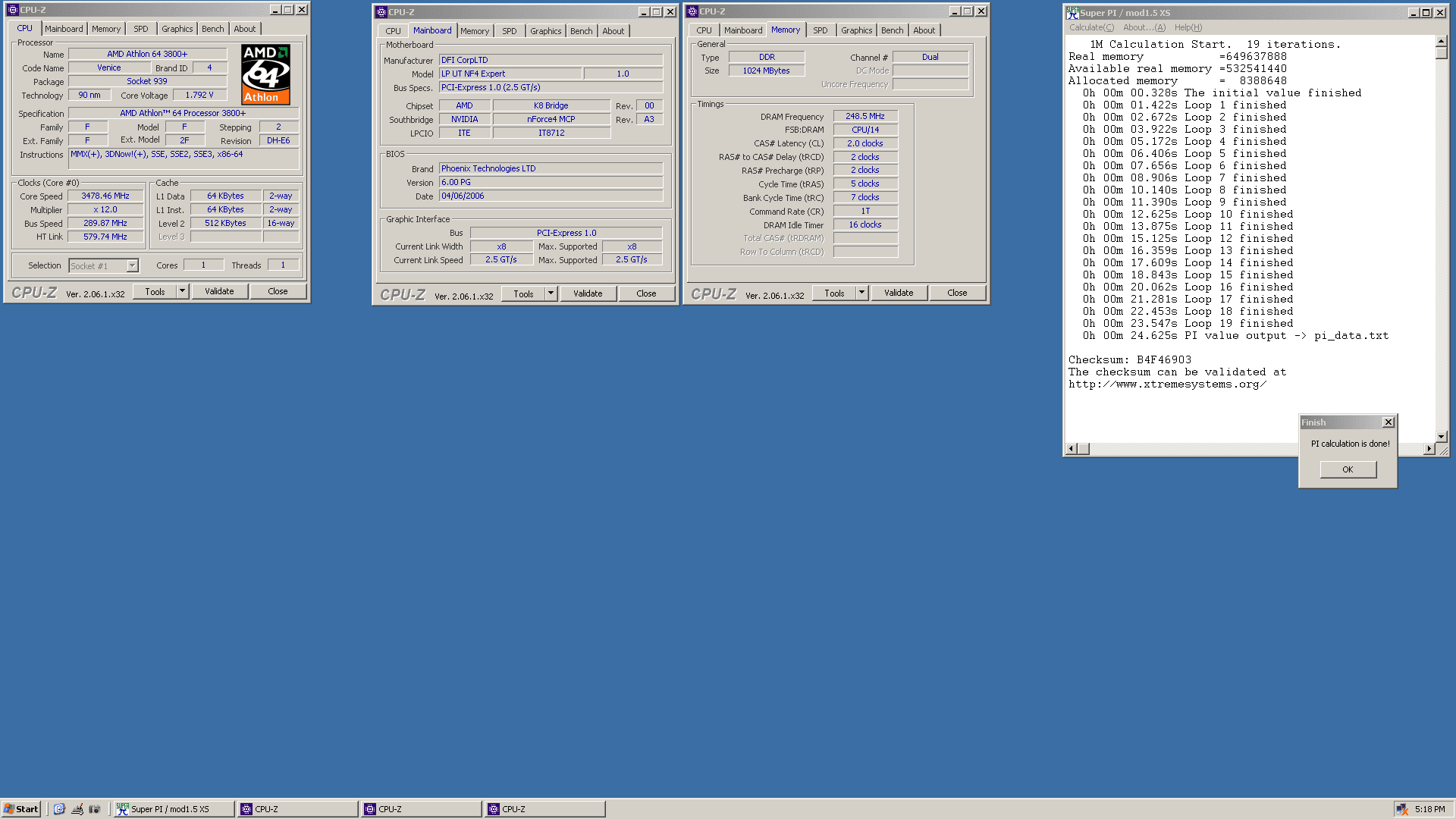Click Validate in the Memory tab window
This screenshot has width=1456, height=819.
899,293
